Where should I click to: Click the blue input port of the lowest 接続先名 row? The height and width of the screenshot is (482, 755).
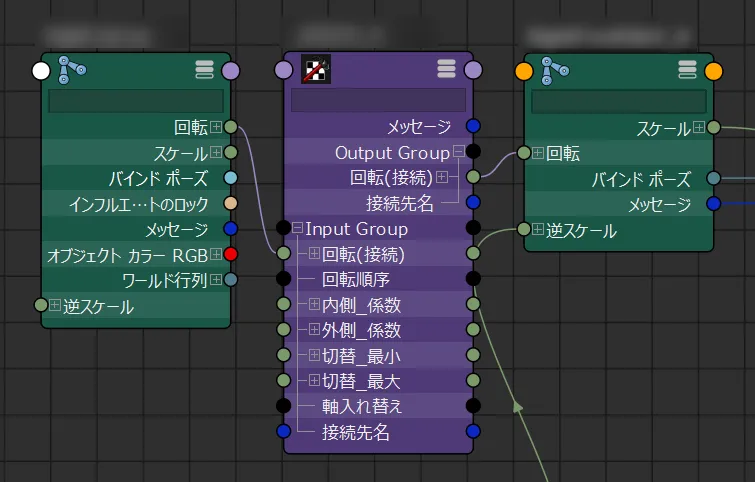284,431
